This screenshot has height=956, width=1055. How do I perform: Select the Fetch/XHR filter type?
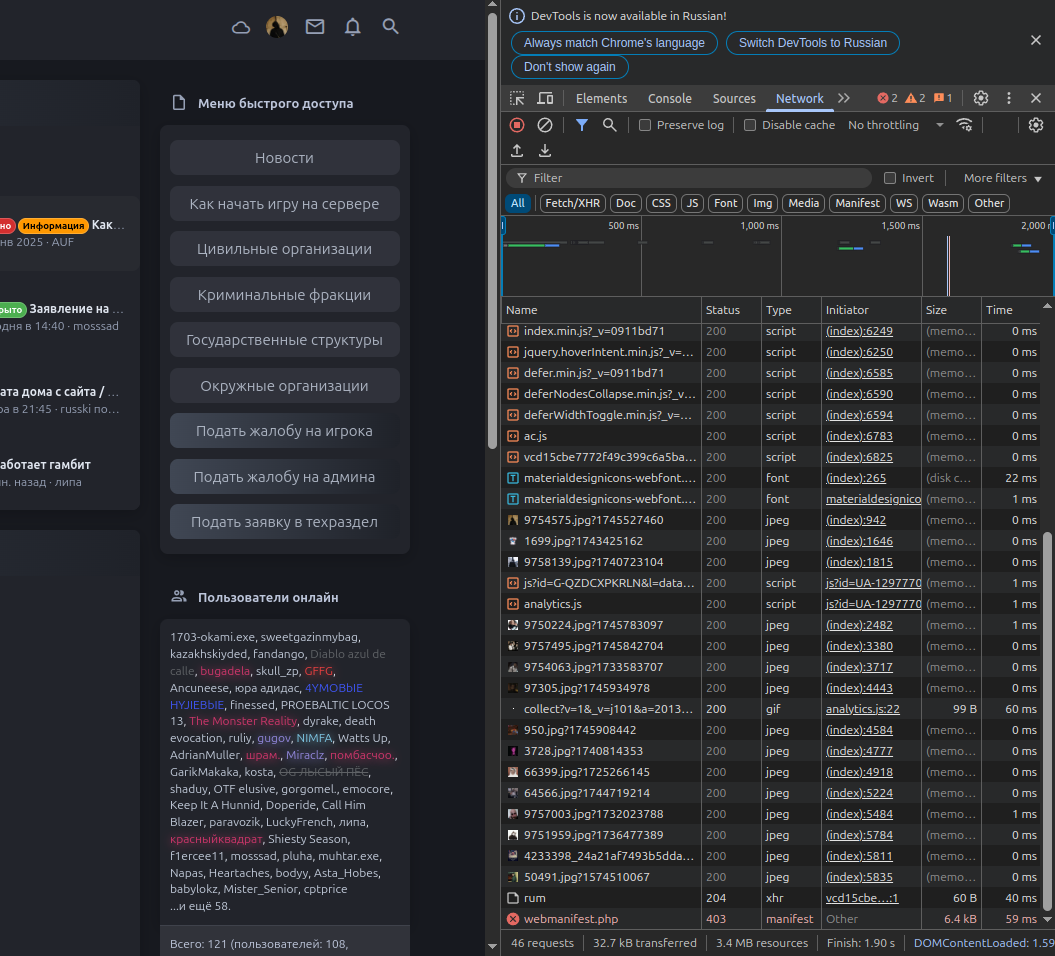coord(572,203)
